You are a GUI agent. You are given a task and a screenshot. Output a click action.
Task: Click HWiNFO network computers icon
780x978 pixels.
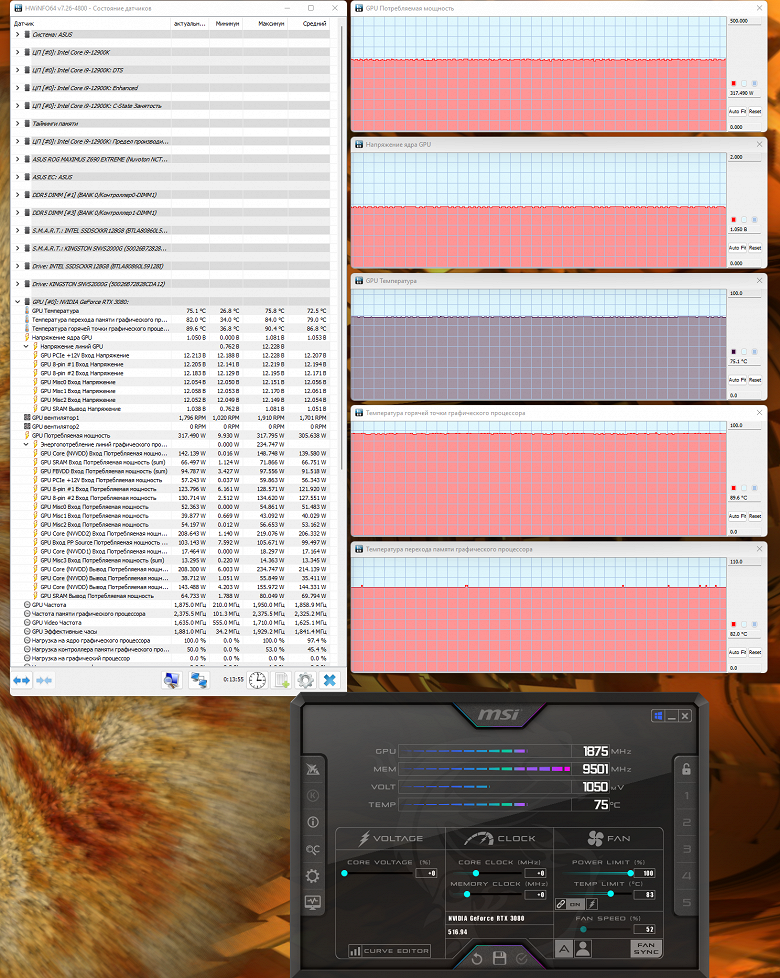tap(199, 680)
